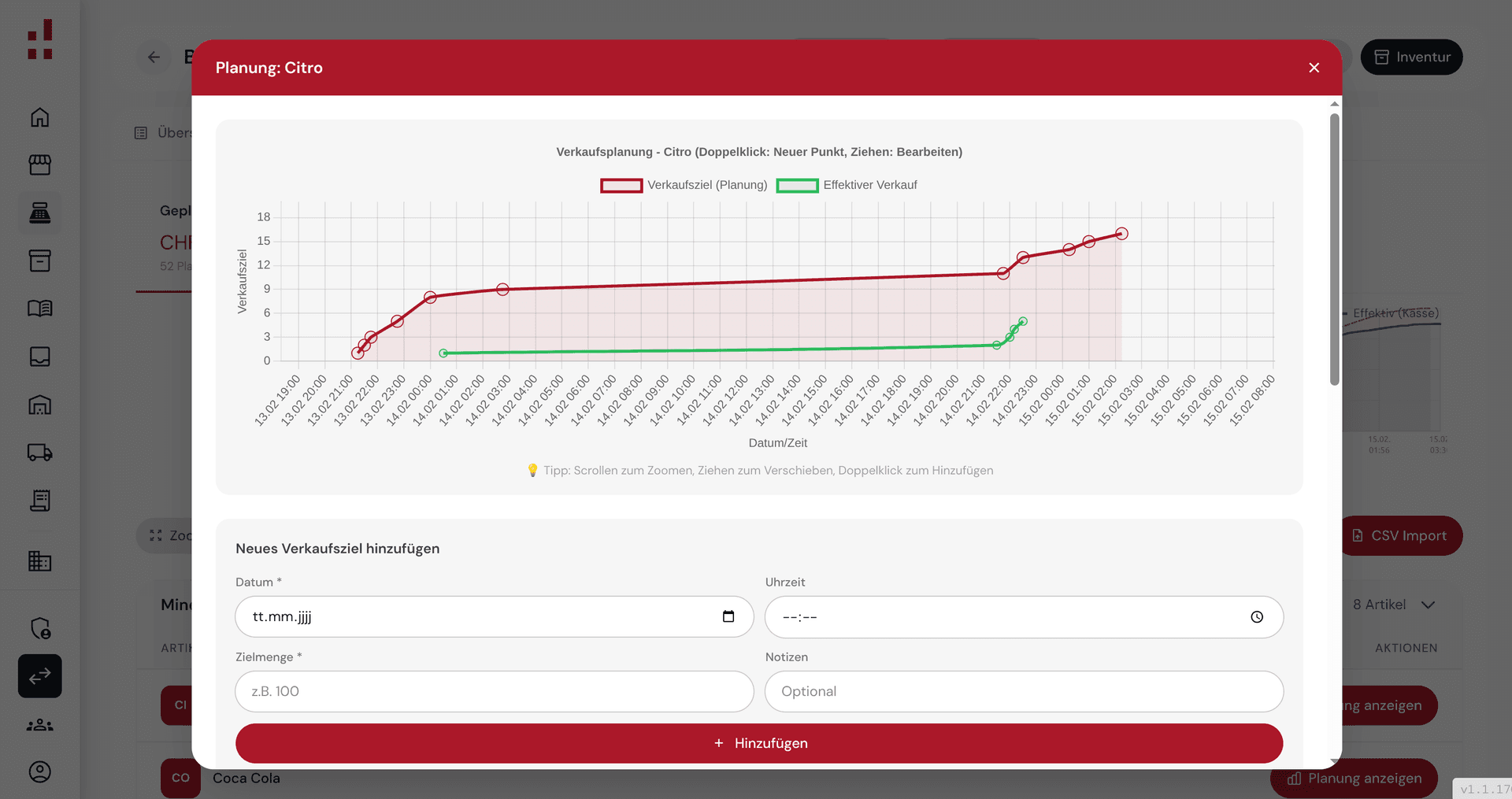
Task: Open the warehouse sidebar icon
Action: point(39,405)
